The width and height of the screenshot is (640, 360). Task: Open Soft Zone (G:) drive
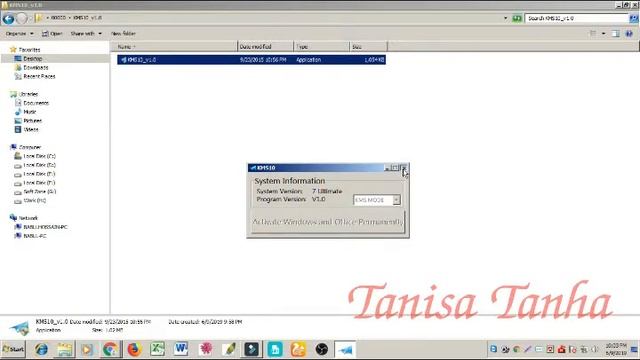pyautogui.click(x=35, y=191)
